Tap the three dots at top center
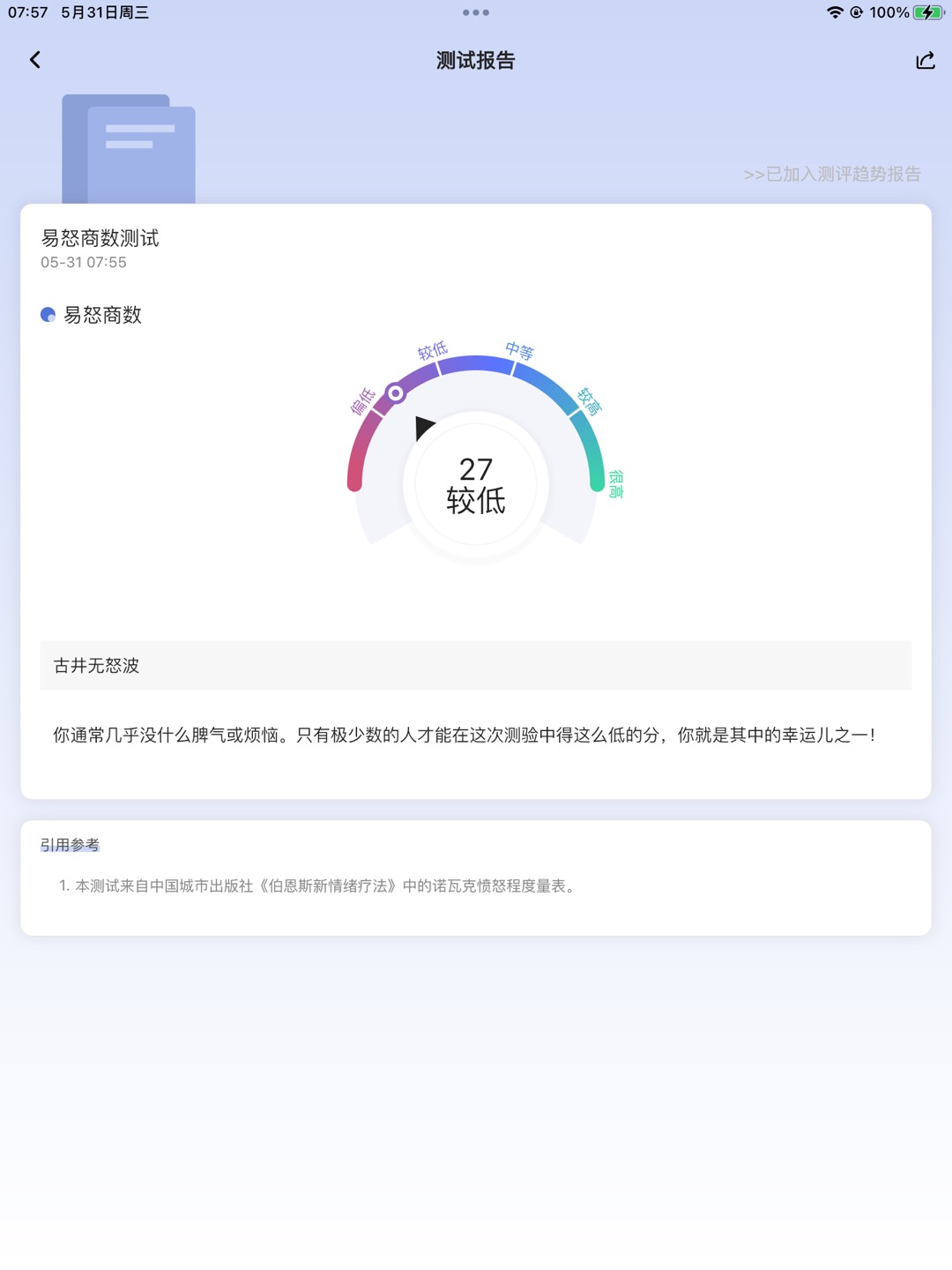This screenshot has height=1270, width=952. click(476, 12)
